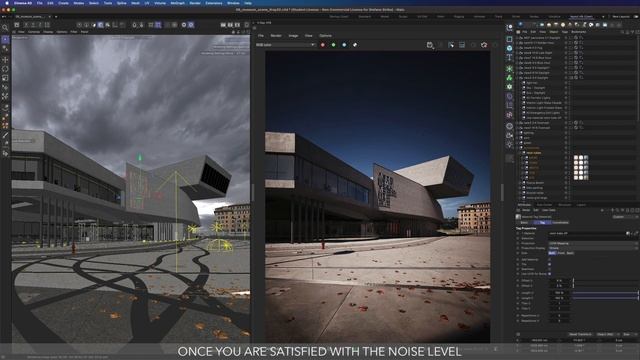Open the RGB channel dropdown in Picture Viewer
The image size is (640, 360).
pos(285,45)
